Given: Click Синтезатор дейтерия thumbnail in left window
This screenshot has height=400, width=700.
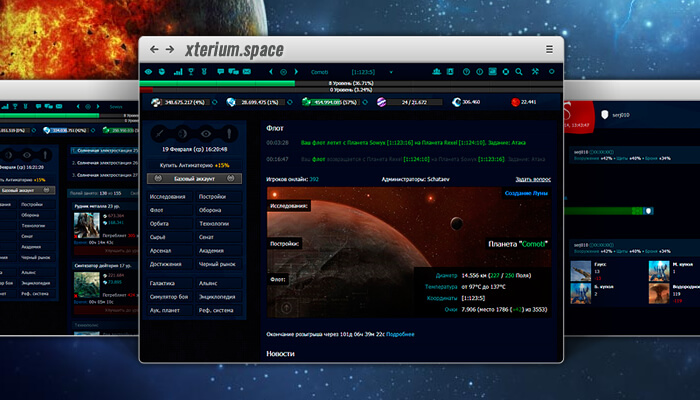Looking at the screenshot, I should (x=87, y=284).
